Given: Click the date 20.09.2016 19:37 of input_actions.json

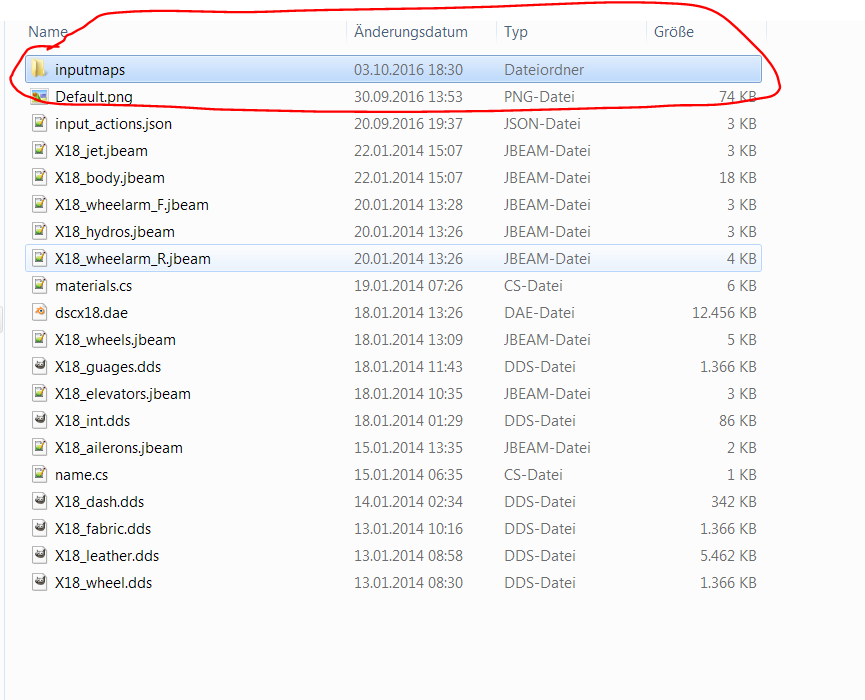Looking at the screenshot, I should point(408,124).
